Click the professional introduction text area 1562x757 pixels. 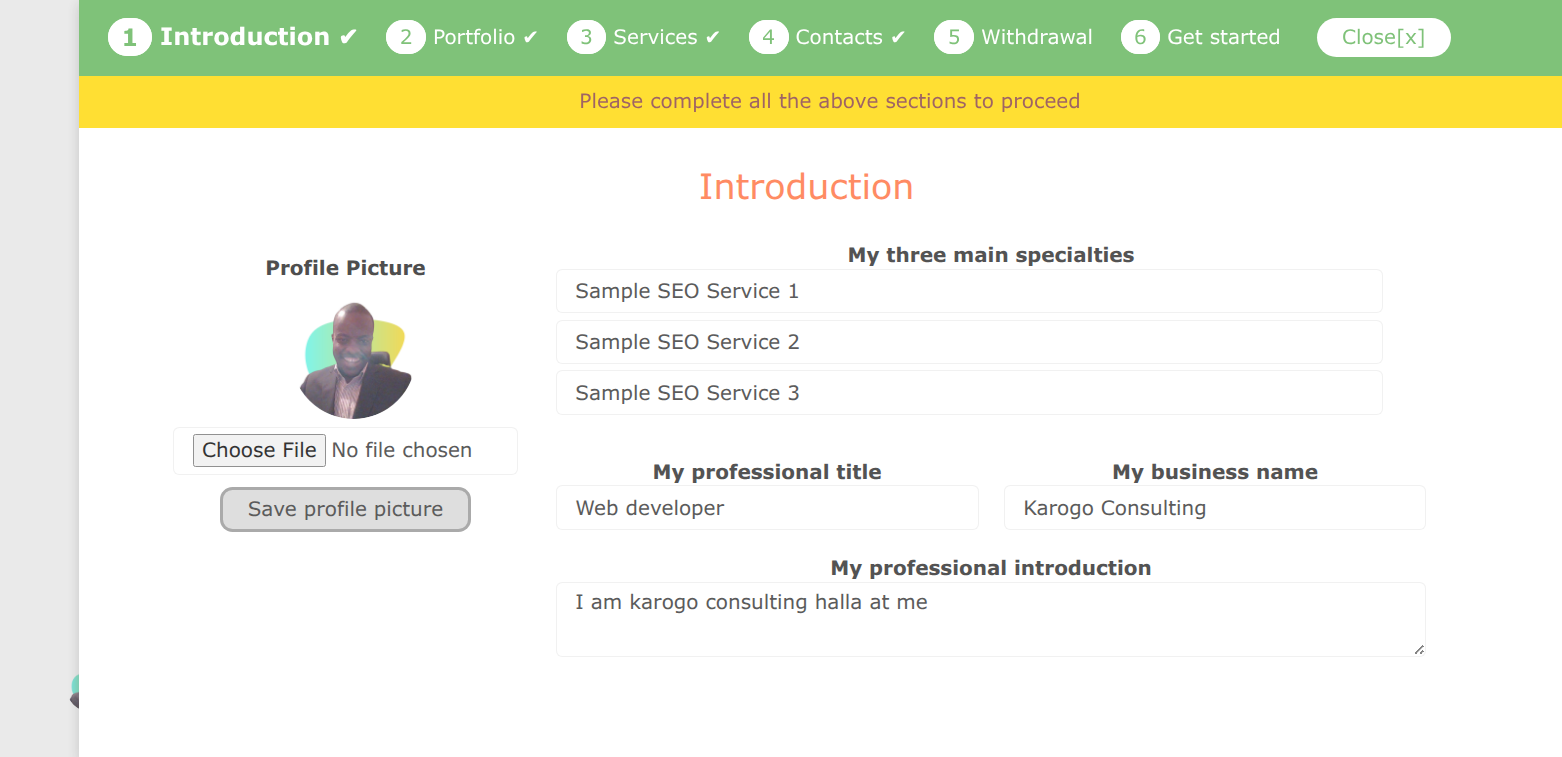click(x=990, y=618)
